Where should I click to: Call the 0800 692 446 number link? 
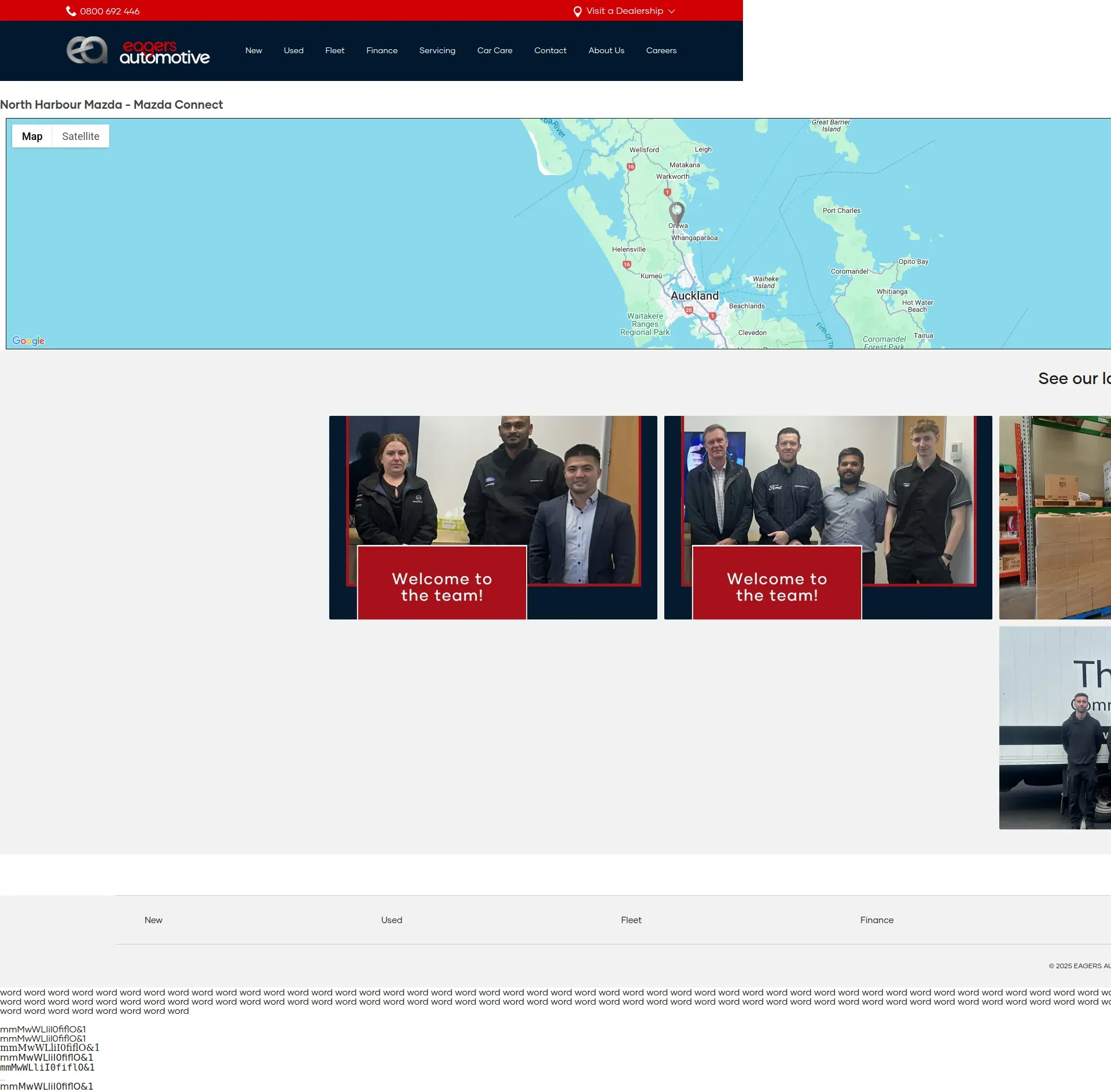[x=109, y=11]
